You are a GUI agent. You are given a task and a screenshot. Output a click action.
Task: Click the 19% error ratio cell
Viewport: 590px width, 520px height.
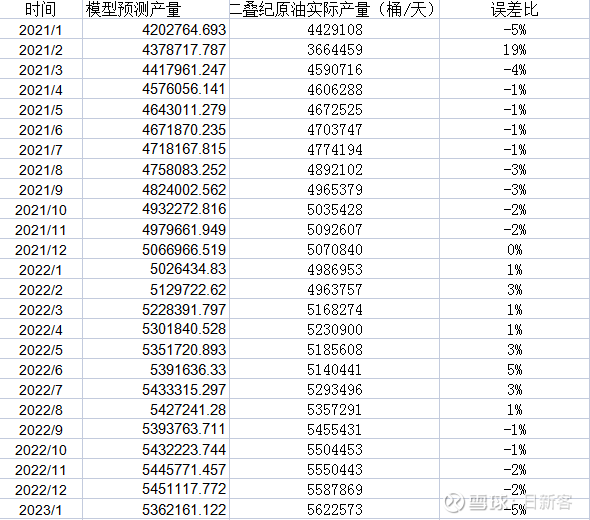point(514,50)
